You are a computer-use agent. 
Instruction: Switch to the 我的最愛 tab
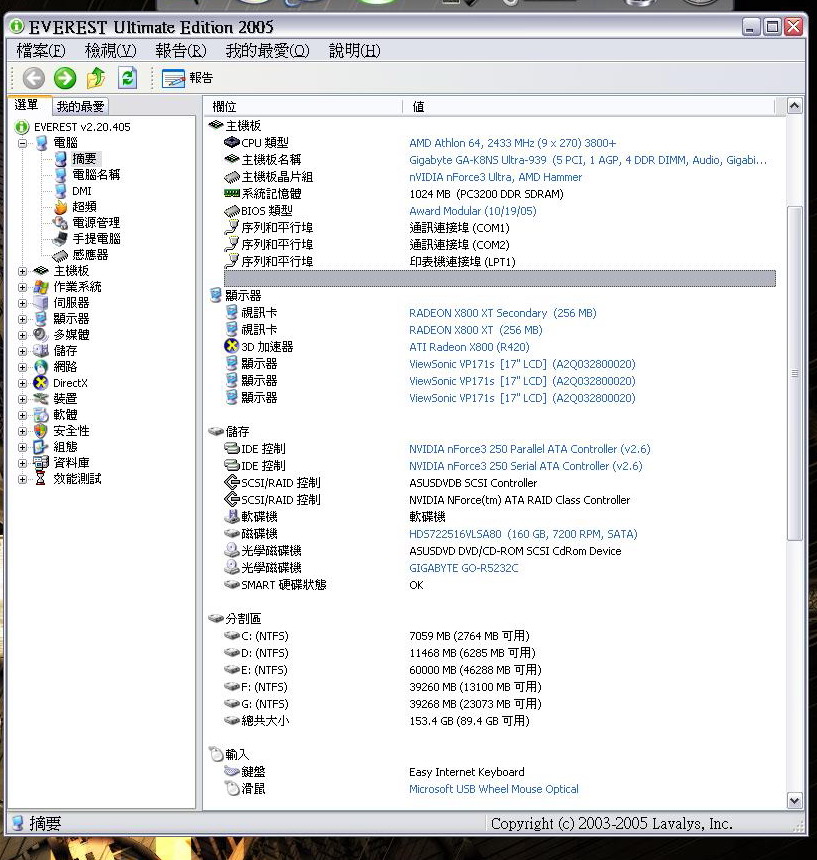[80, 106]
